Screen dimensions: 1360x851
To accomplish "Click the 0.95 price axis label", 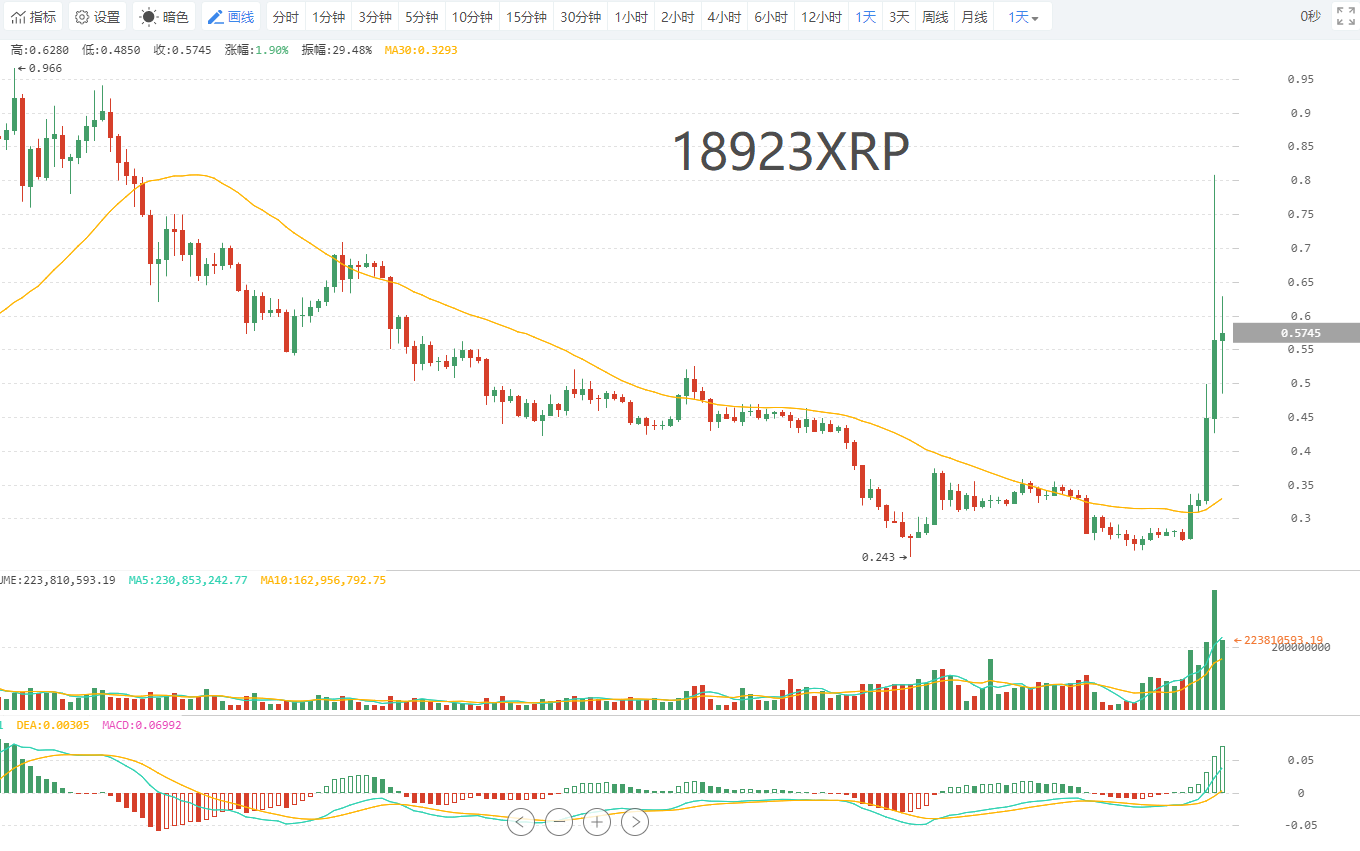I will [1300, 79].
